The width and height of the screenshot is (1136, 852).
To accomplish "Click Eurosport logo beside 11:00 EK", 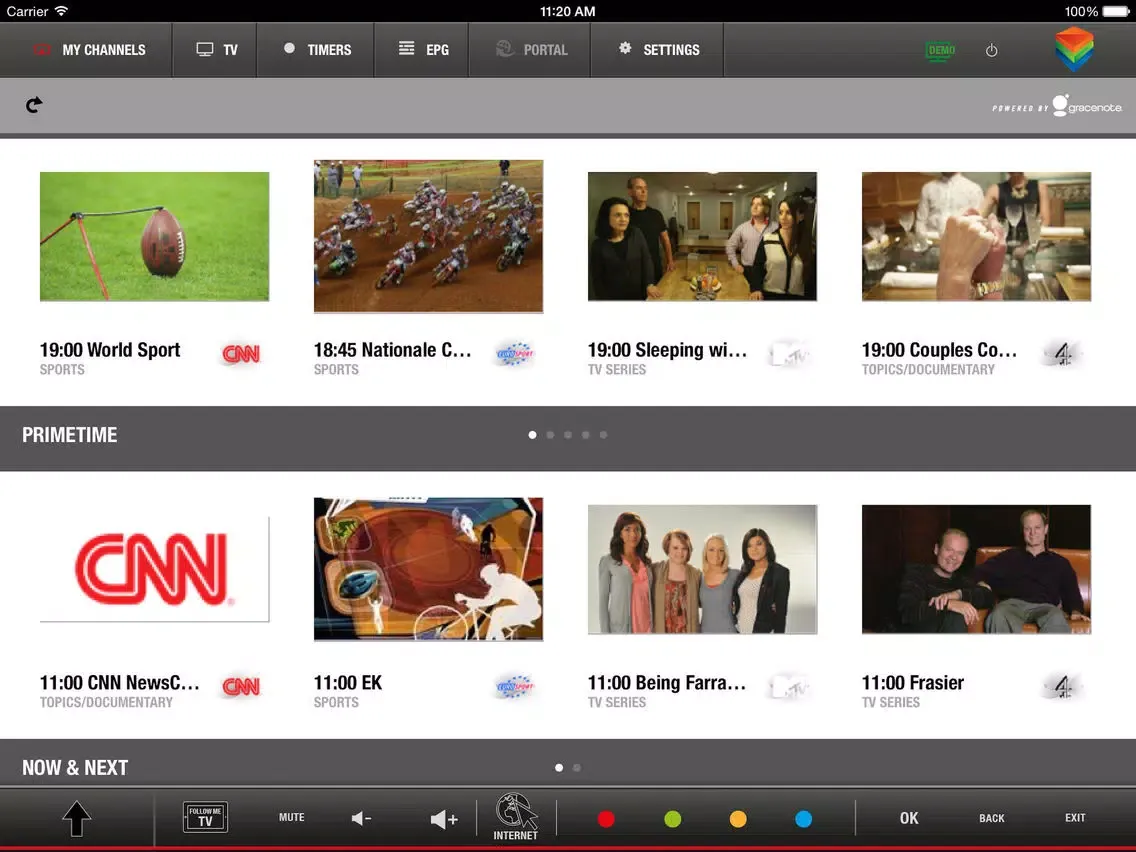I will (514, 686).
